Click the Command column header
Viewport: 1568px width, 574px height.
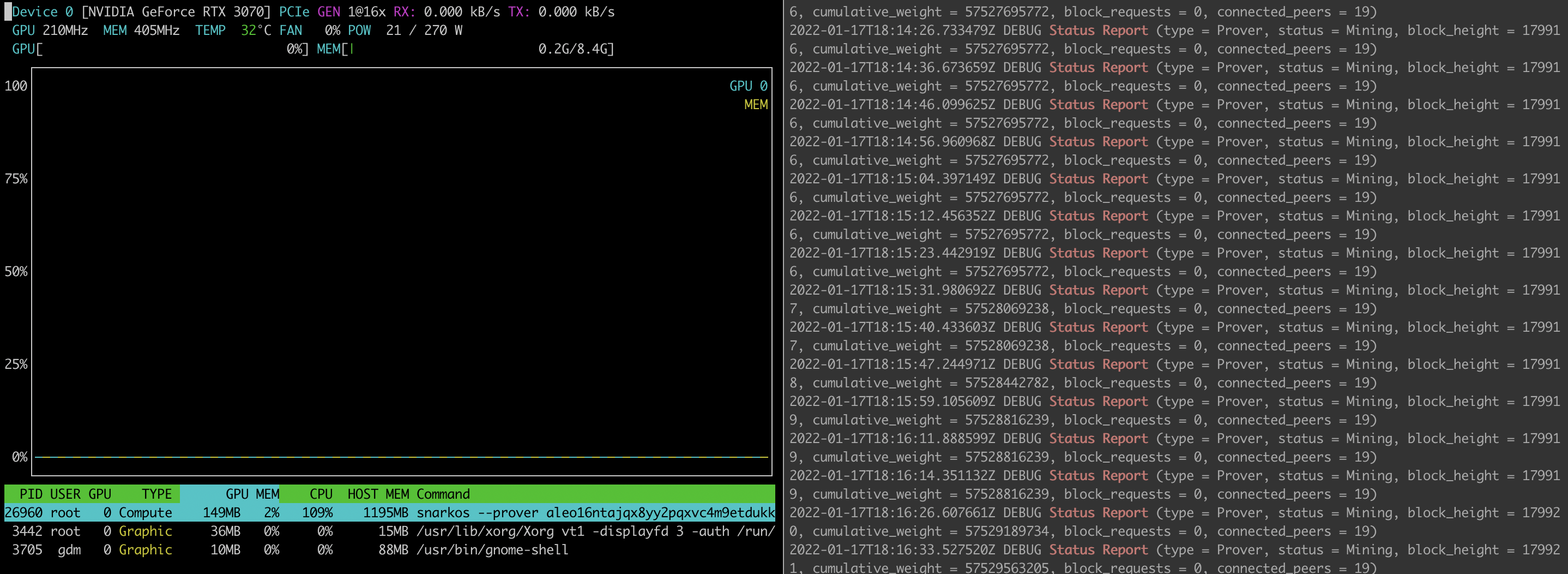coord(443,494)
